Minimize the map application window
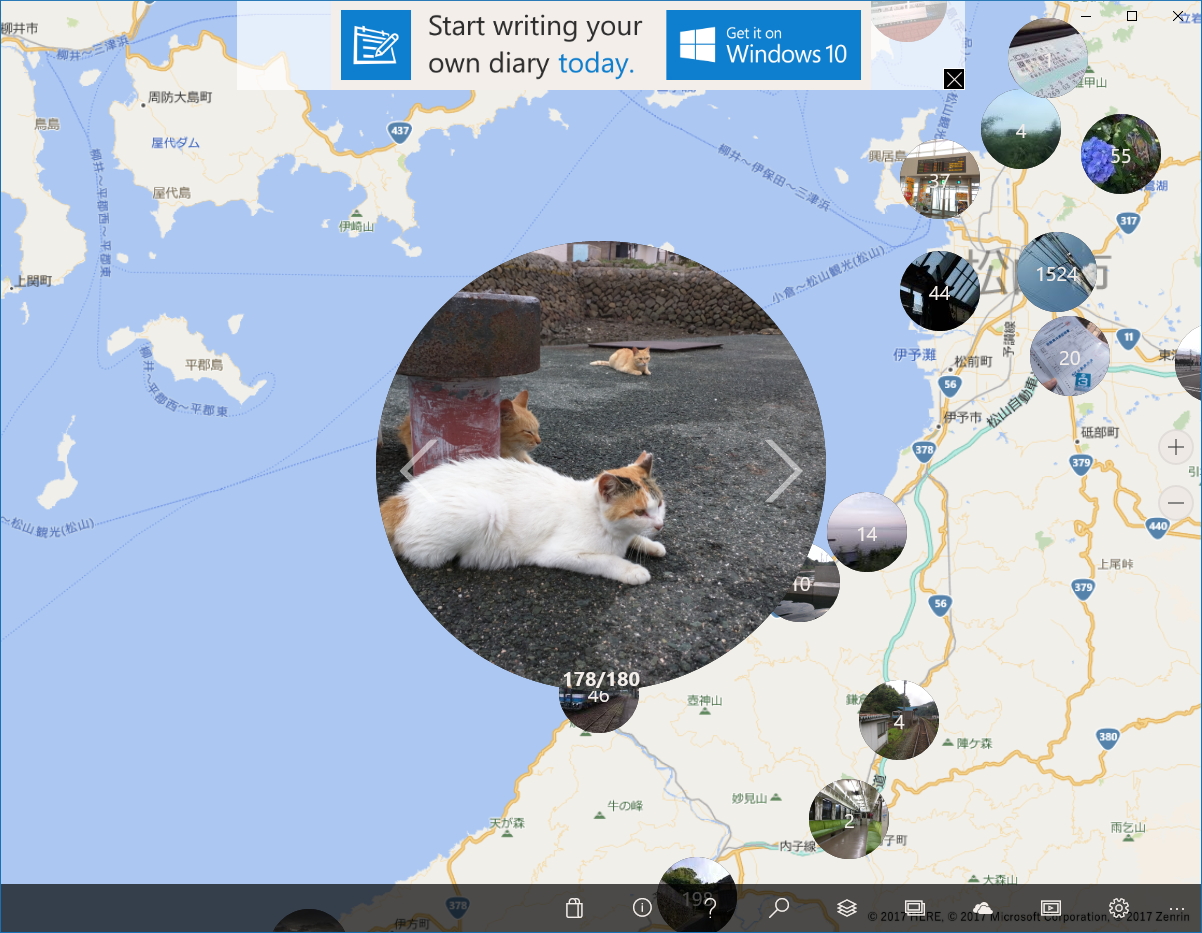 tap(1085, 16)
